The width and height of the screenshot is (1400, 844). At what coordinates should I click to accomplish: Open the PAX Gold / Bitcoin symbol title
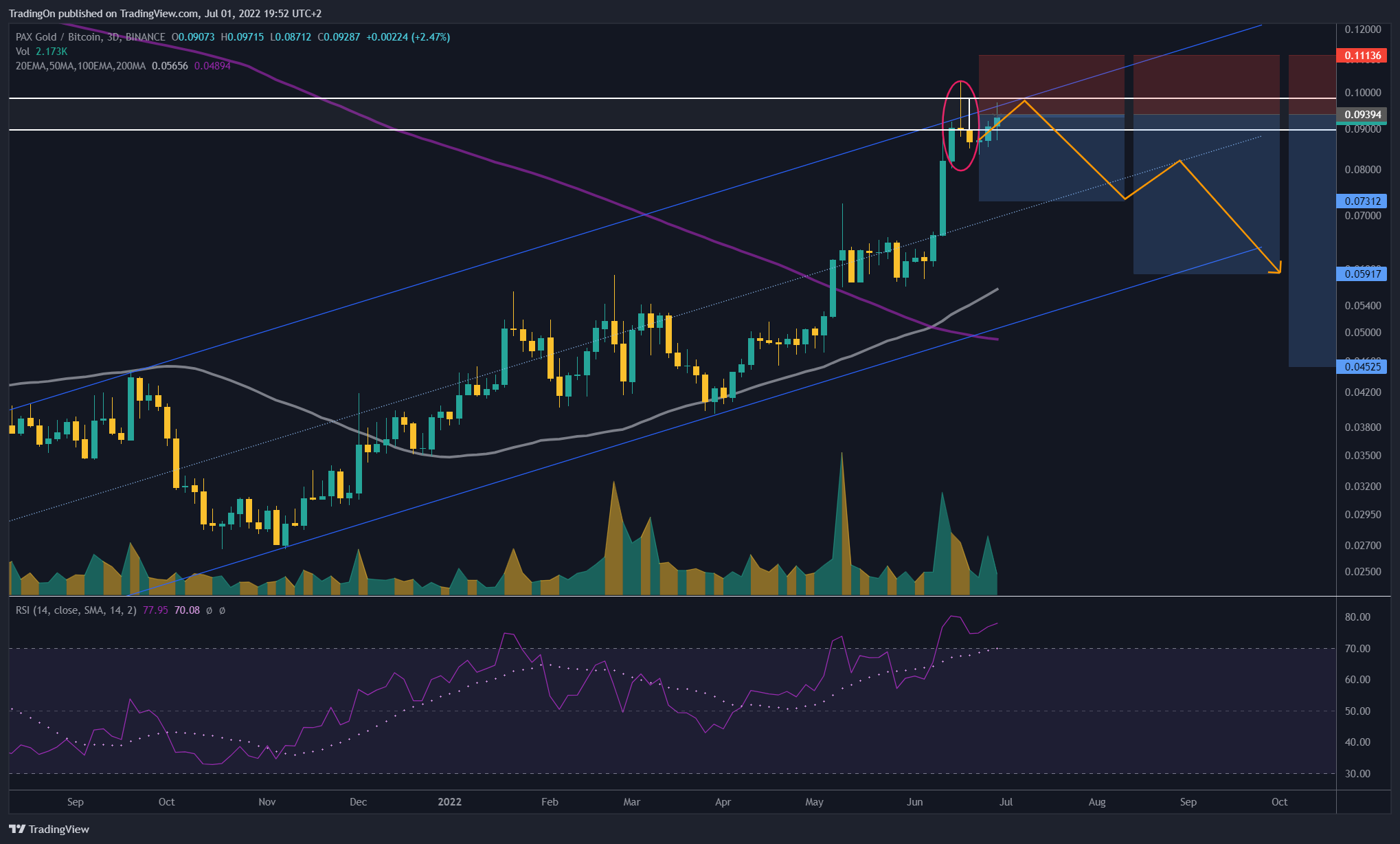[90, 37]
